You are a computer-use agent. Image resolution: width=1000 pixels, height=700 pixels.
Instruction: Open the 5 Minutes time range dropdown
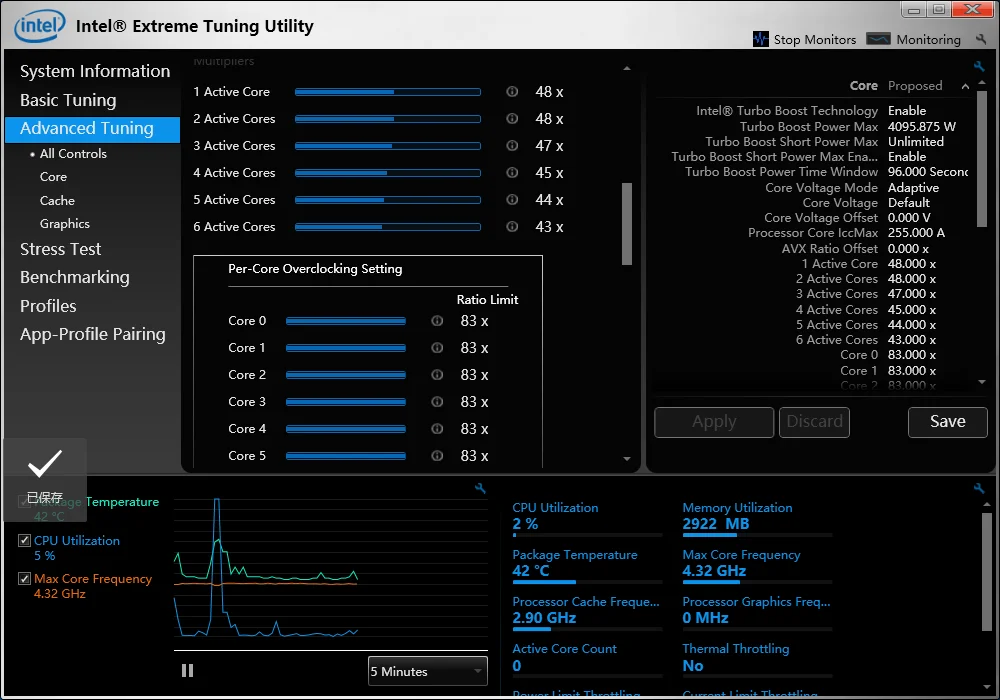tap(427, 671)
